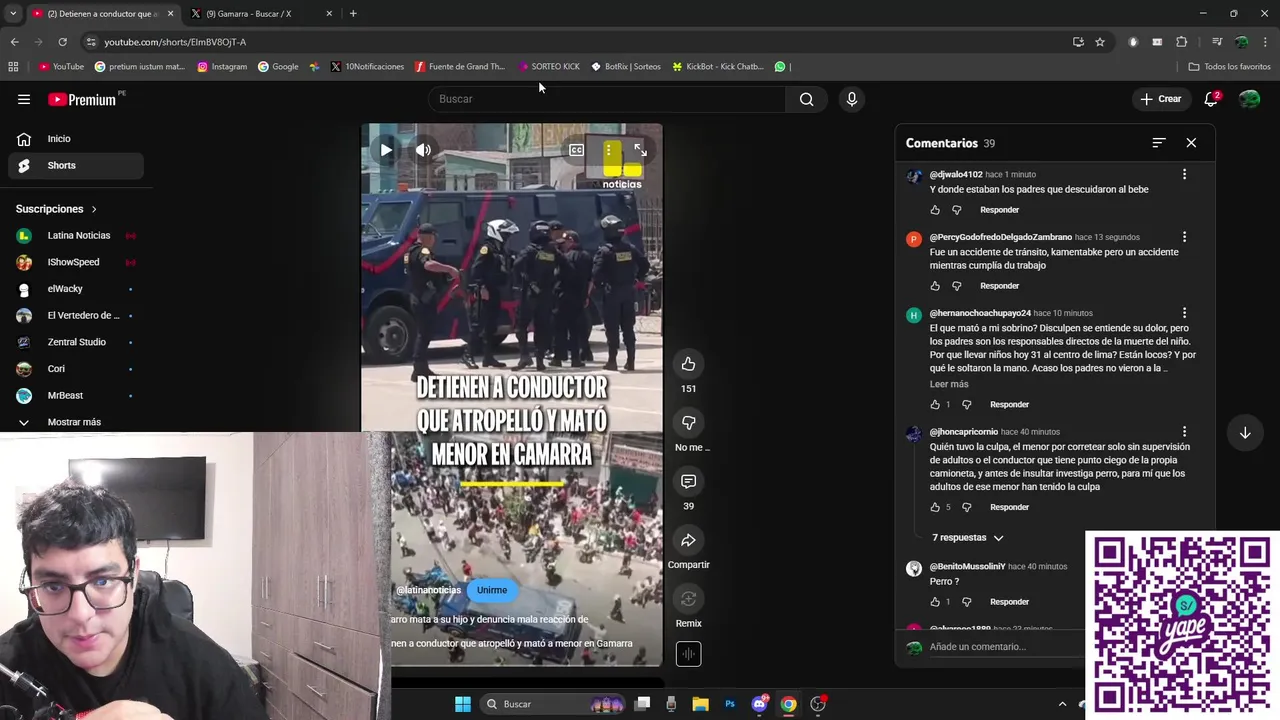
Task: Subscribe with the Unirme button
Action: tap(492, 590)
